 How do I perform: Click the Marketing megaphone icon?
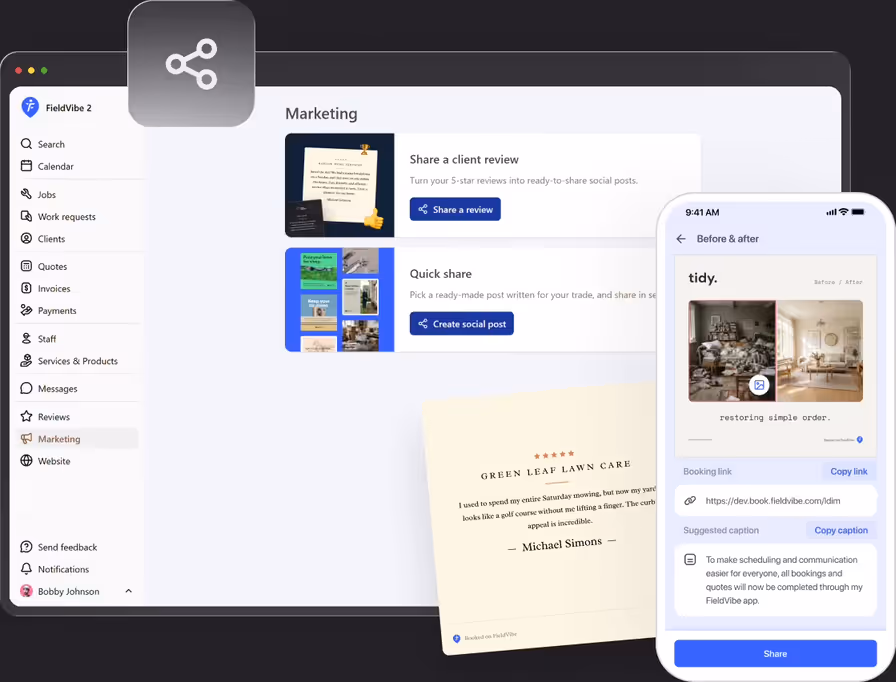(26, 438)
